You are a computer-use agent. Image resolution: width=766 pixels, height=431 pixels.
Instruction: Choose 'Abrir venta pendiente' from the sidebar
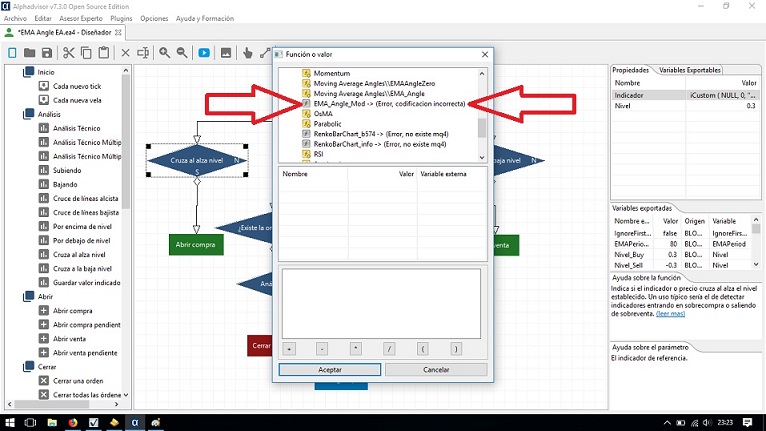click(x=85, y=352)
